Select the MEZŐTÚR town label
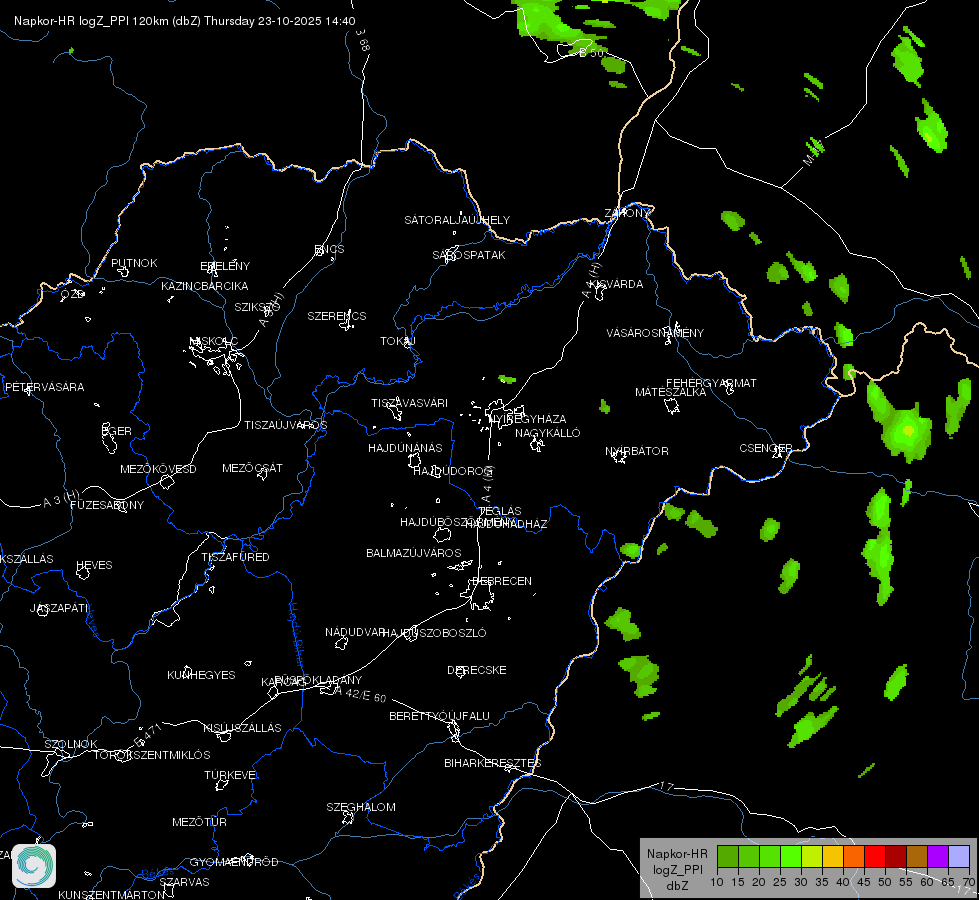 [199, 822]
